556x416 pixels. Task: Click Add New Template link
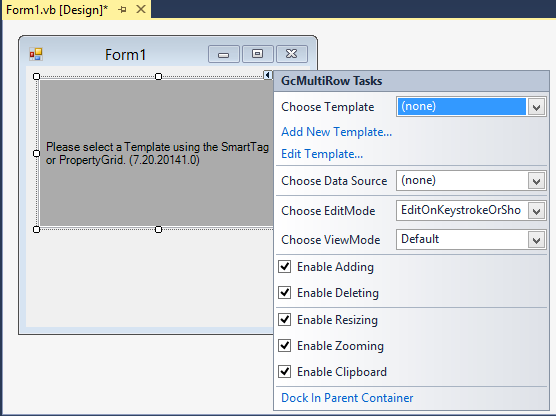(336, 132)
